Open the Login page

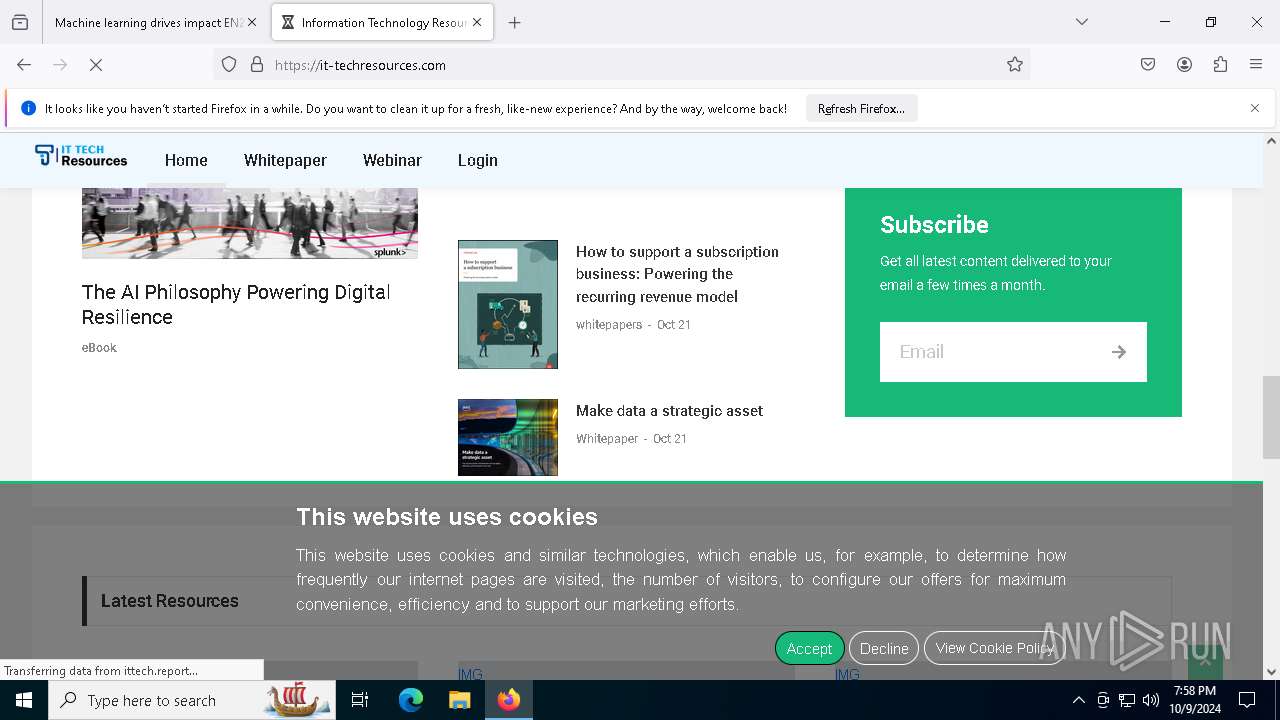(478, 160)
